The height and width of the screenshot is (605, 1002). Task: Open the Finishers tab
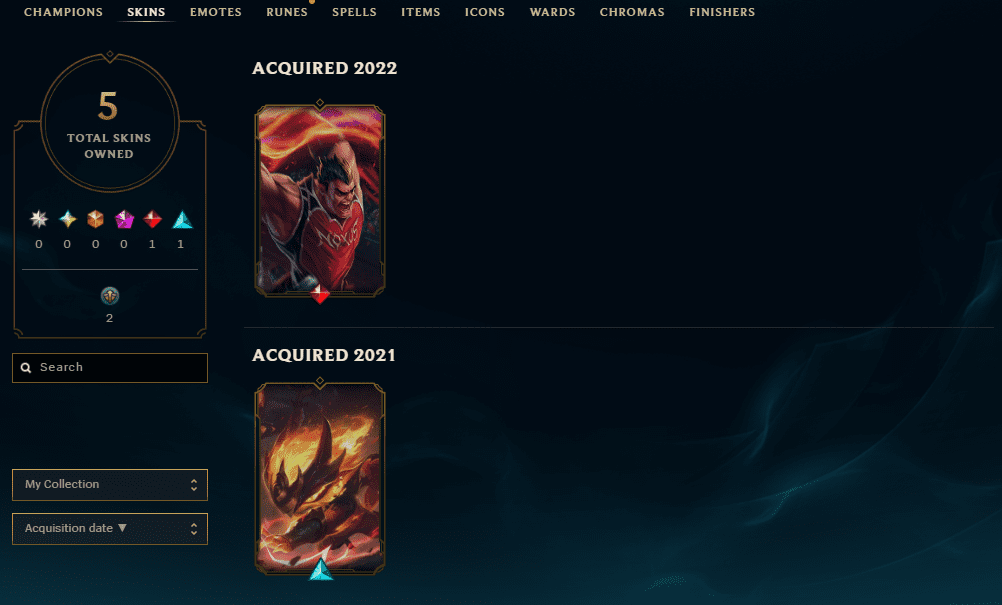722,12
